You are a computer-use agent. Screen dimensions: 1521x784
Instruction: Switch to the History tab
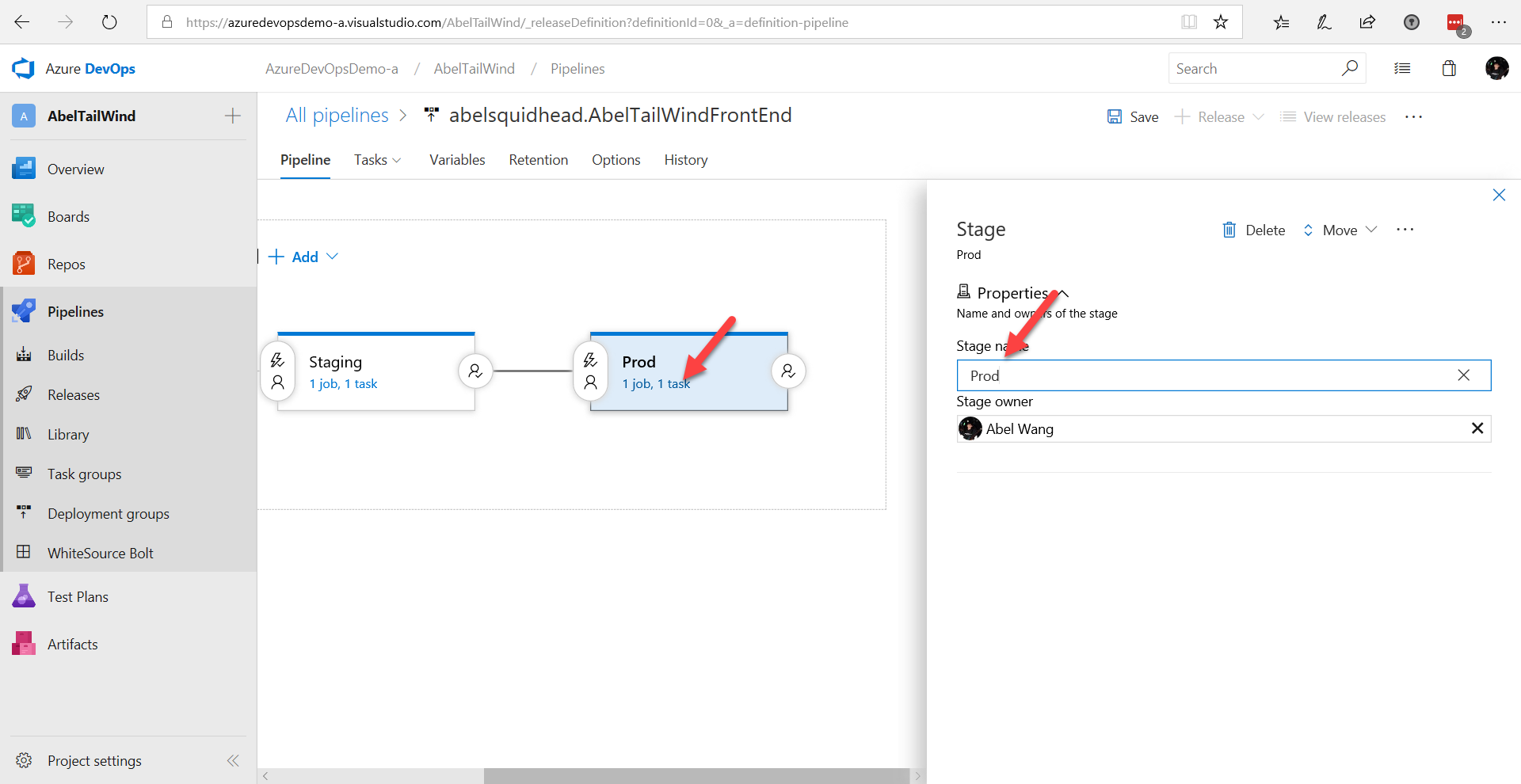(x=685, y=160)
